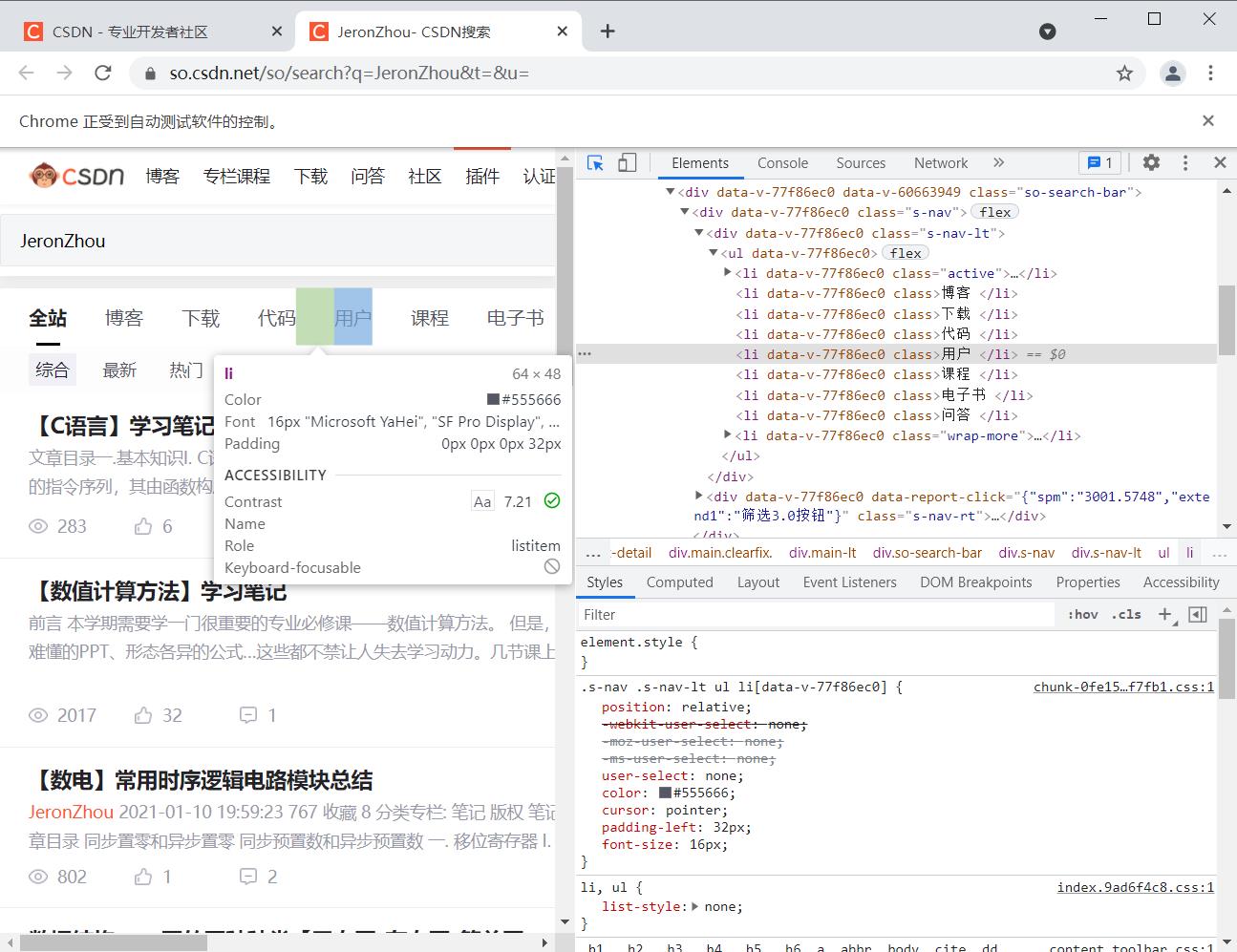Screen dimensions: 1237x952
Task: Click the messages issues badge showing 1
Action: (1099, 163)
